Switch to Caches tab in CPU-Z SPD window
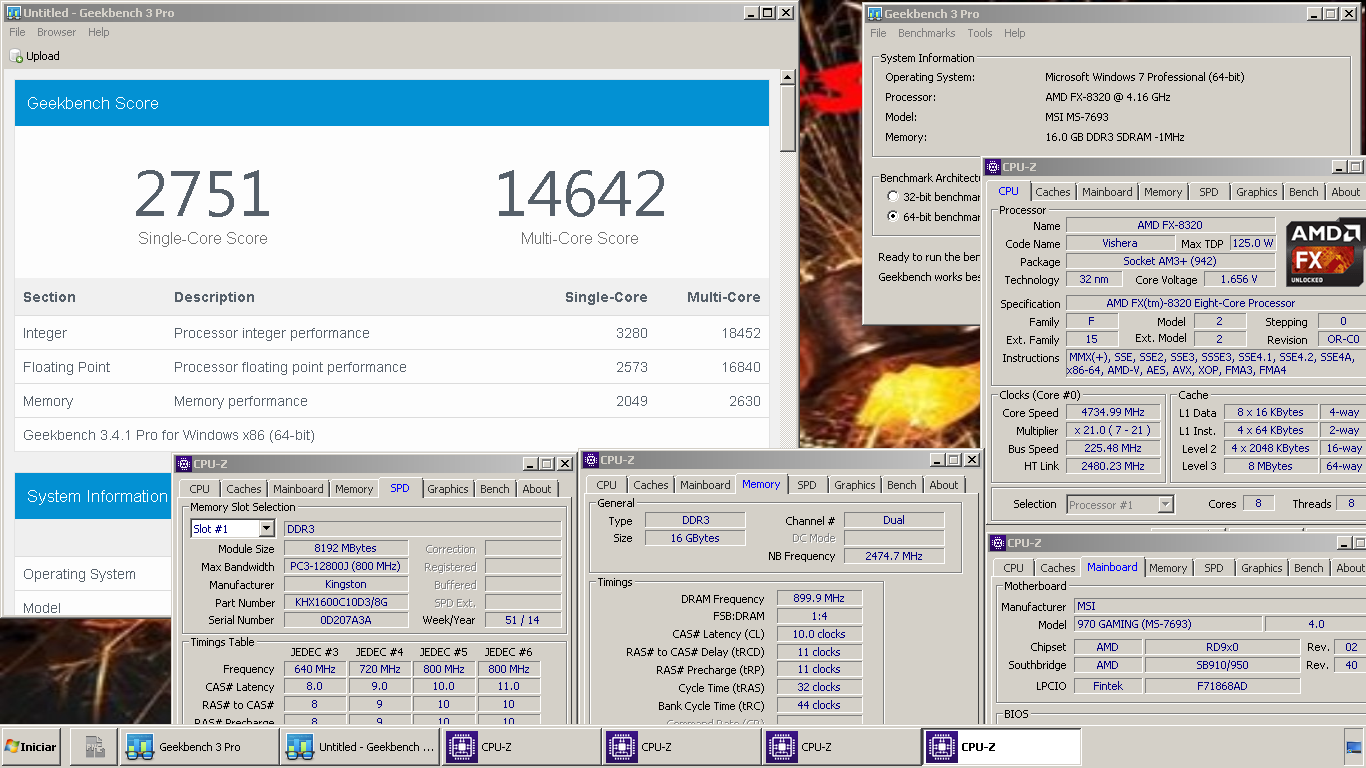Screen dimensions: 1366x768 [243, 489]
